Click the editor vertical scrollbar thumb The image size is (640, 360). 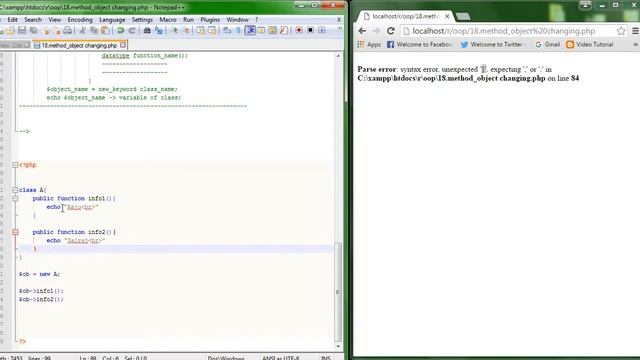[338, 291]
